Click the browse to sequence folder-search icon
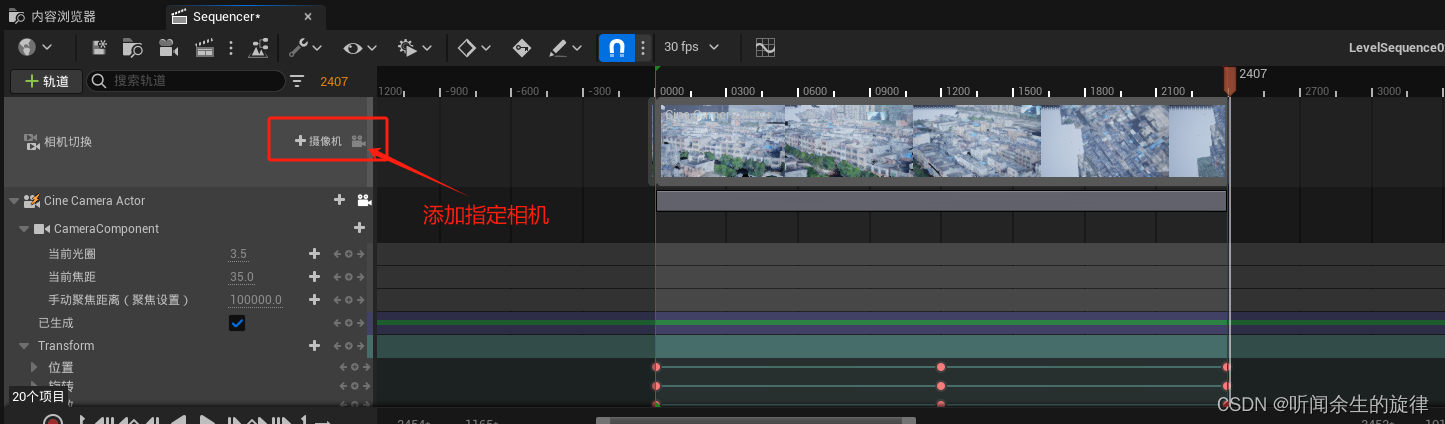Image resolution: width=1445 pixels, height=424 pixels. [133, 47]
